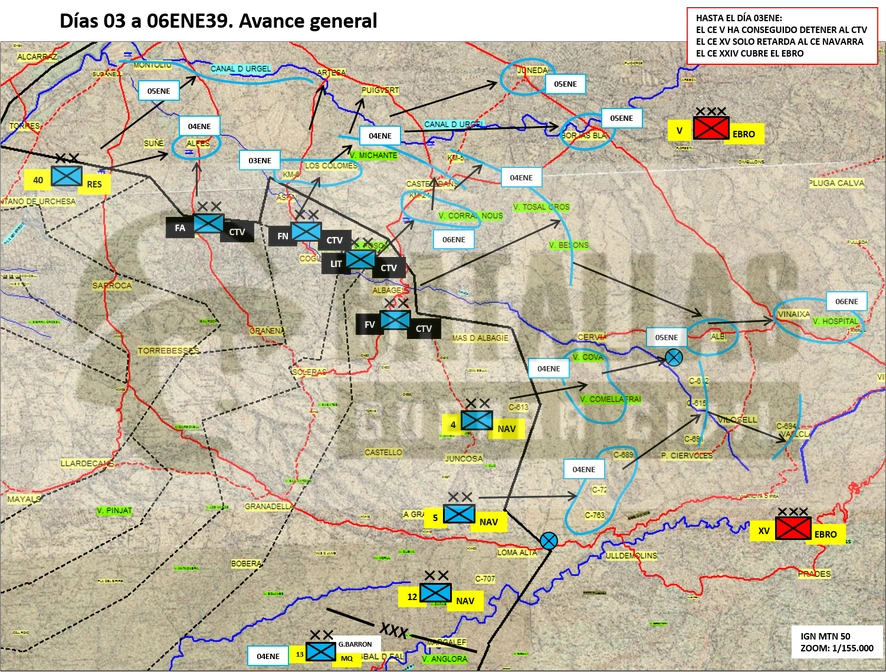Select line 'EL CE XV SOLO RETARDA AL CE NAVARRA'
Image resolution: width=886 pixels, height=672 pixels.
click(779, 42)
